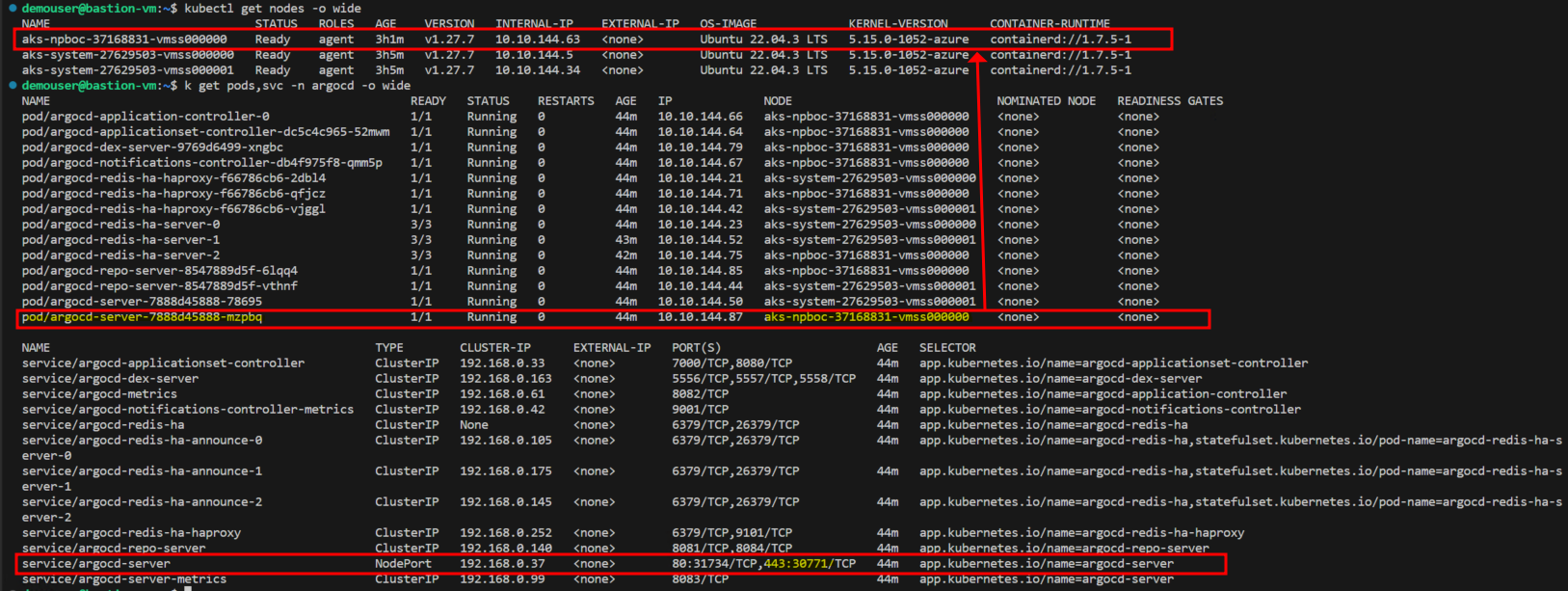Select pod/argocd-dex-server-9769d6499-xngbc

click(x=152, y=148)
